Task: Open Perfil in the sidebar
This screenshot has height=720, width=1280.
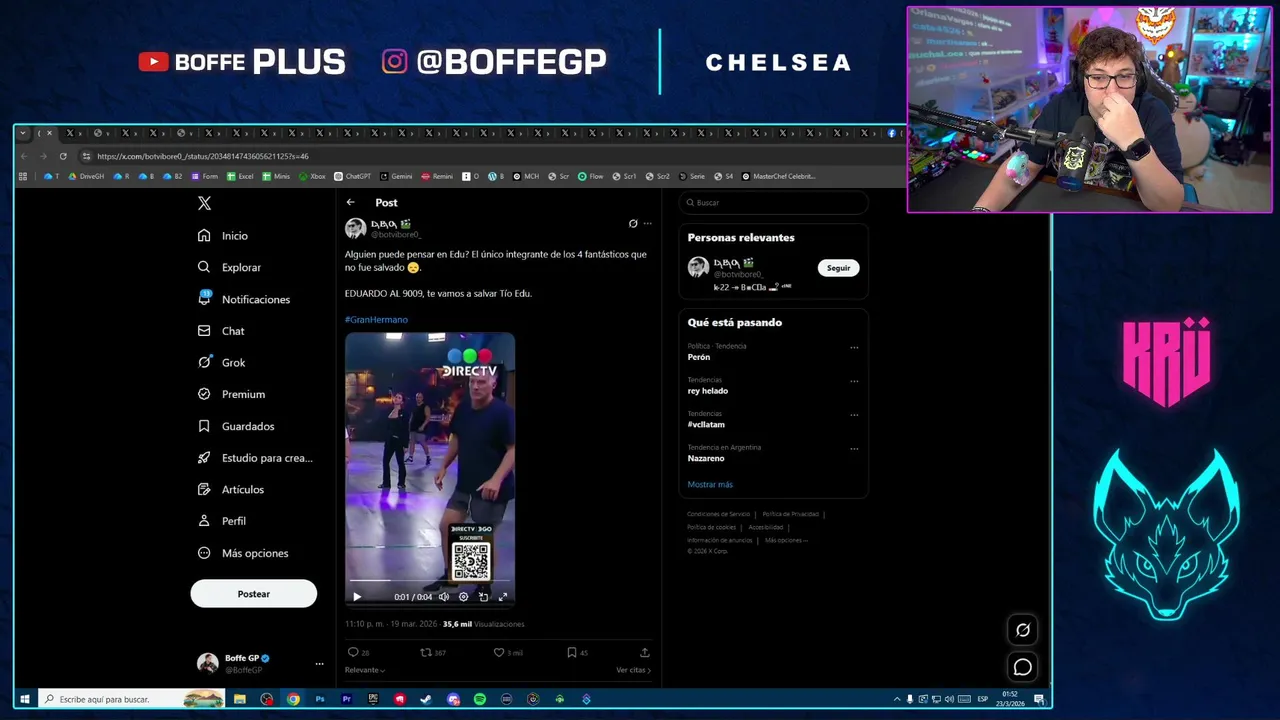Action: tap(222, 521)
